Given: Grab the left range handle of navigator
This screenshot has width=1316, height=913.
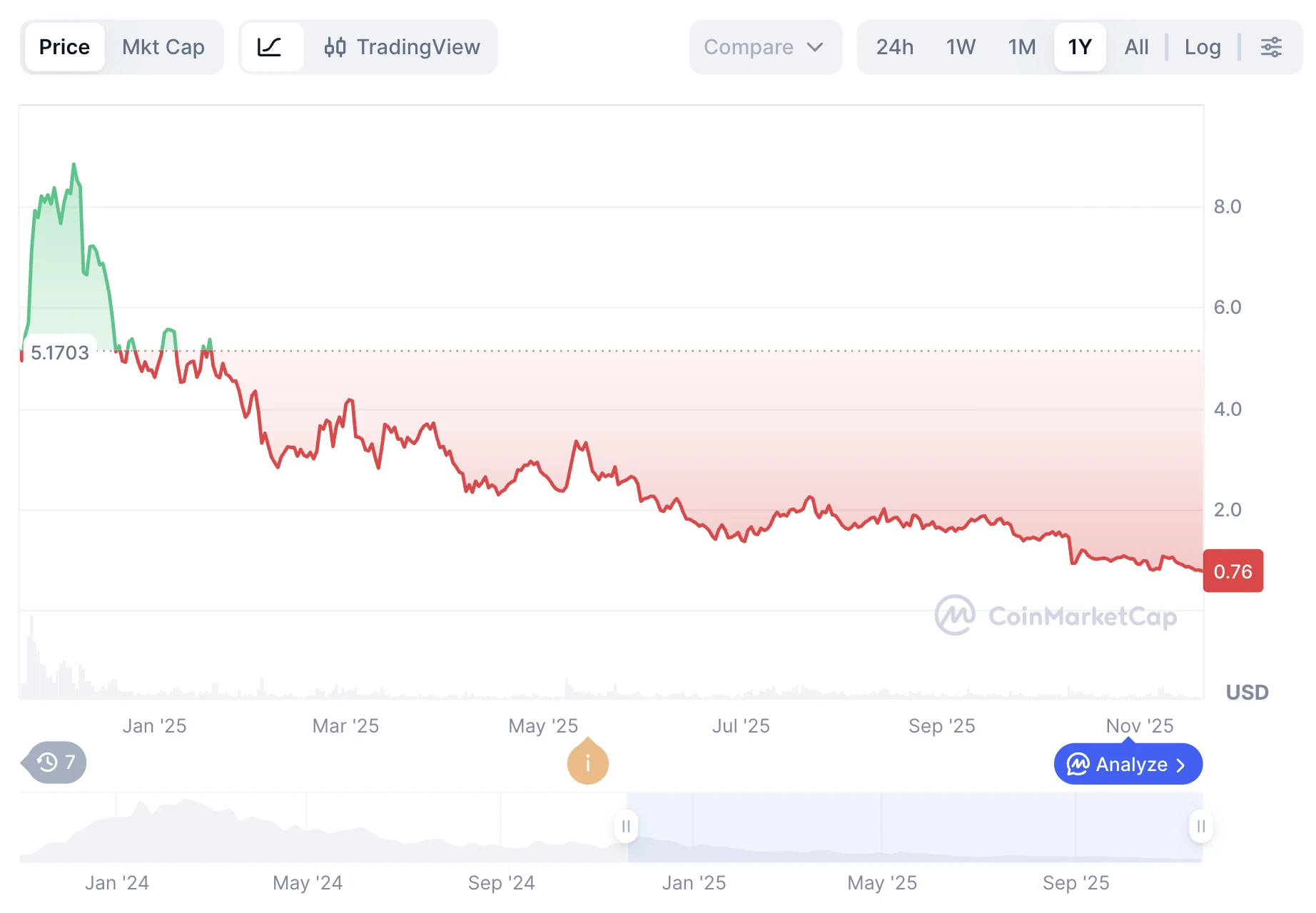Looking at the screenshot, I should pos(626,826).
